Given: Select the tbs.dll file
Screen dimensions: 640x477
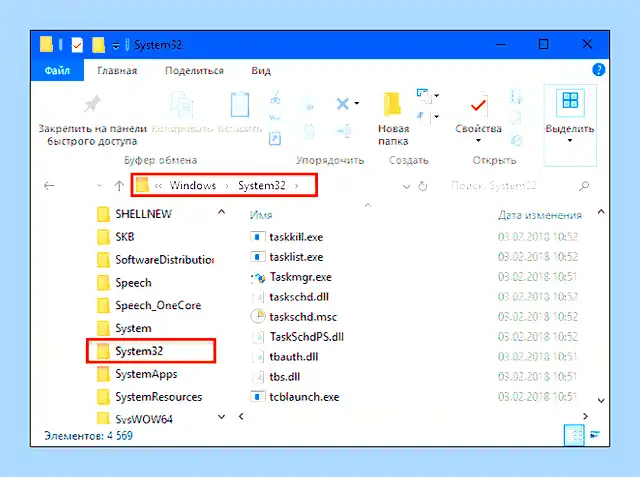Looking at the screenshot, I should 276,377.
